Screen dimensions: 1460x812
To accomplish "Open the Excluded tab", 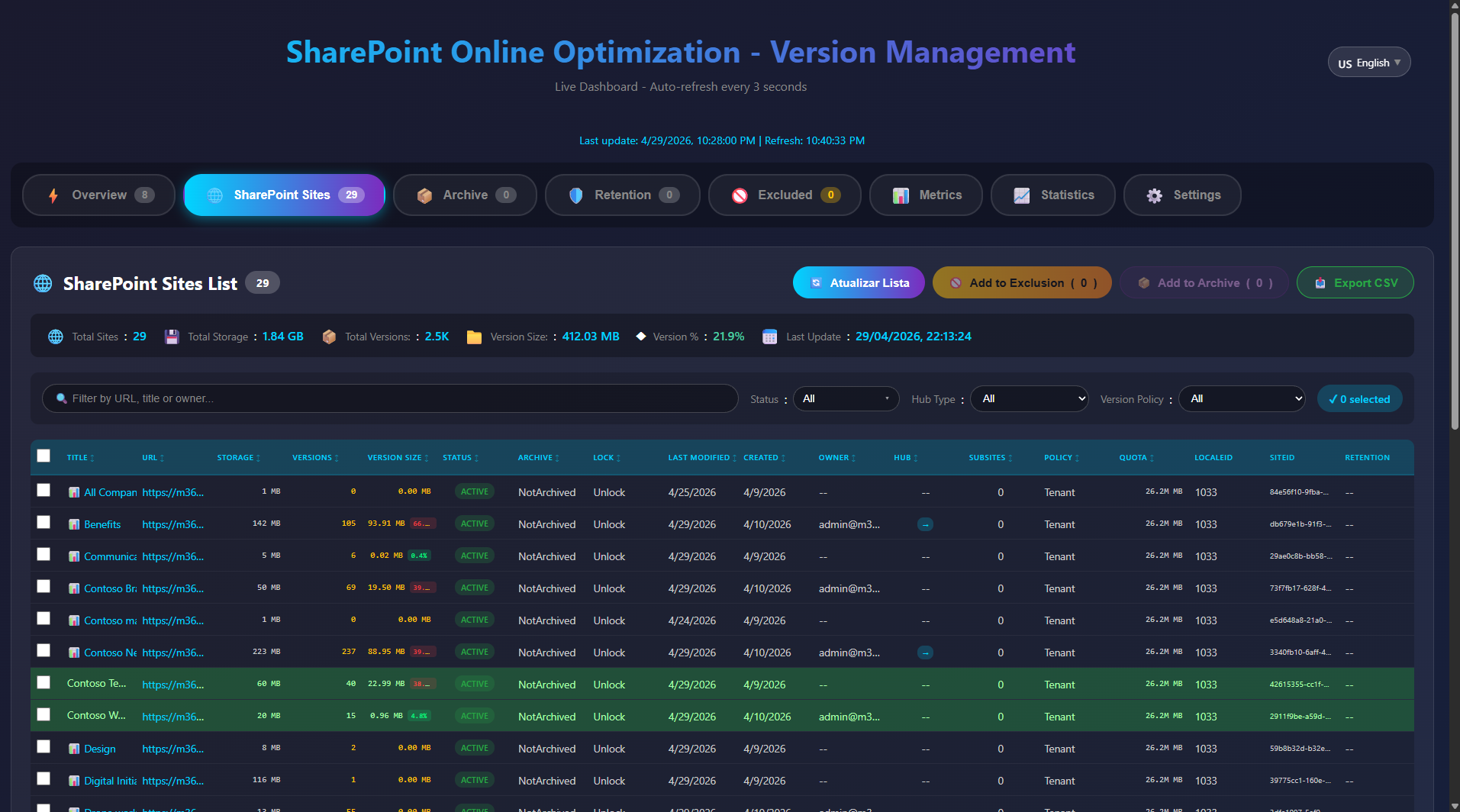I will 785,195.
